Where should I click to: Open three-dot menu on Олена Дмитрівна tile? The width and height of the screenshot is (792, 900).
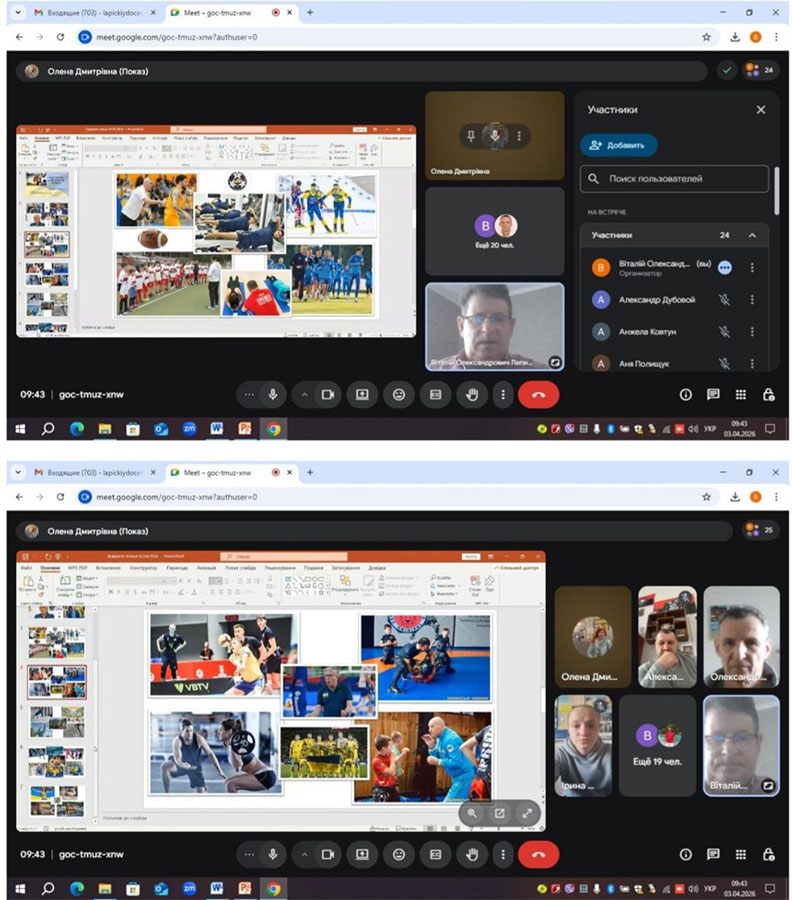(x=519, y=136)
